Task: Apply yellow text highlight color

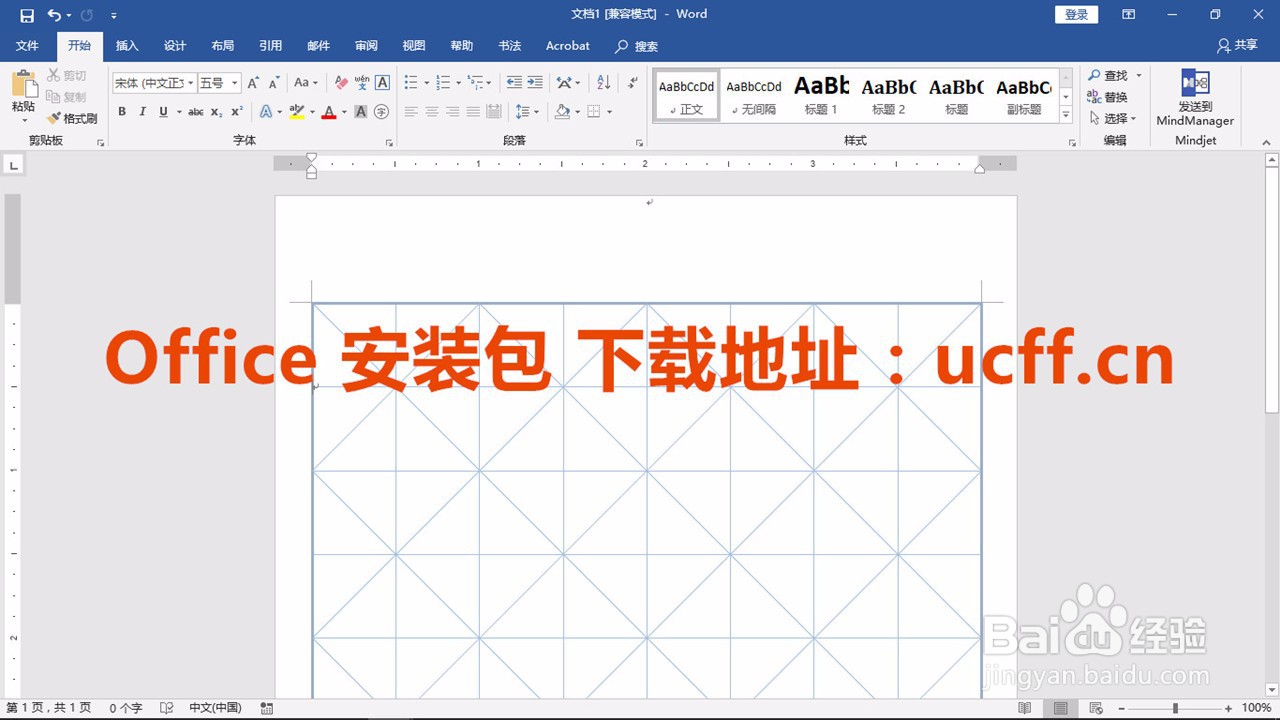Action: click(x=296, y=112)
